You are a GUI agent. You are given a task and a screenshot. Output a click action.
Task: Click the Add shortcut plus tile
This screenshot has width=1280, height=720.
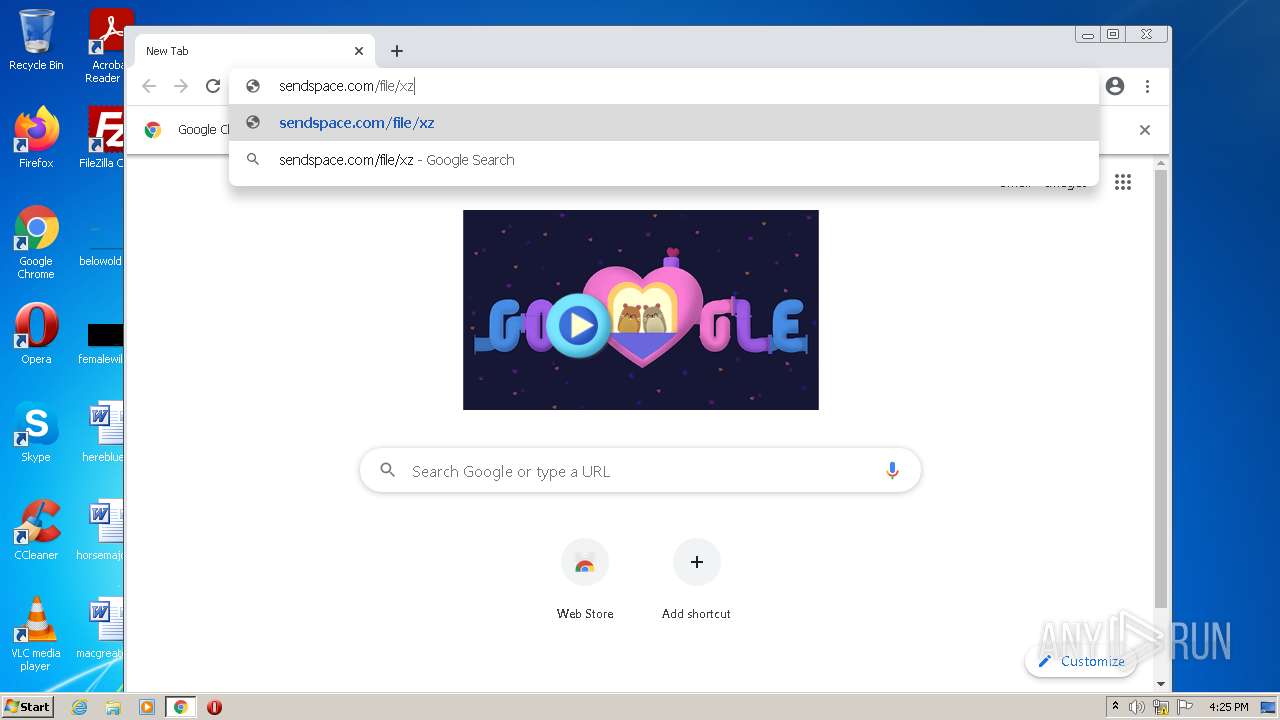pos(696,579)
